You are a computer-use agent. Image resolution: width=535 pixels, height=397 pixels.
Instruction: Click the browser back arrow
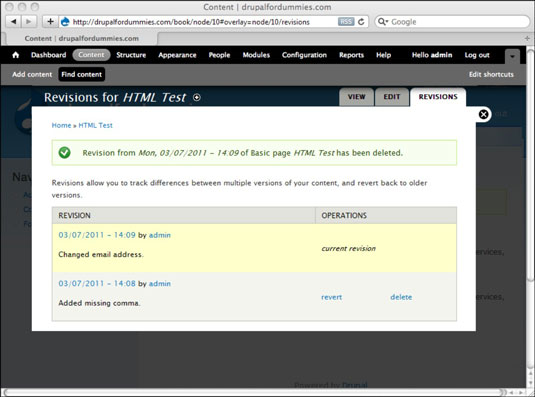coord(14,22)
